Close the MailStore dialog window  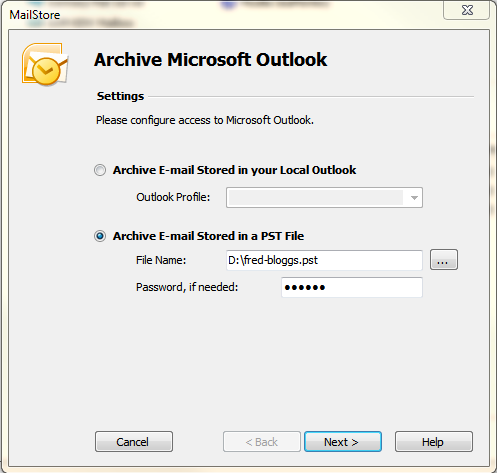click(466, 10)
